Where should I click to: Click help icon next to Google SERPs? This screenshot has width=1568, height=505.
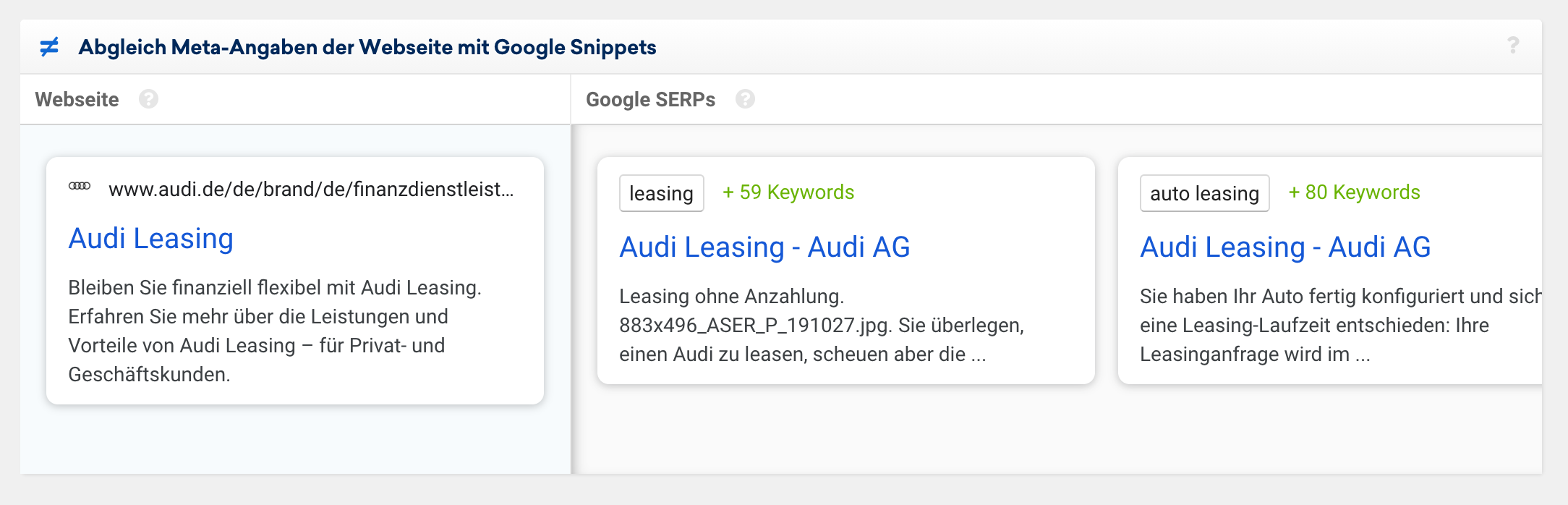coord(745,99)
